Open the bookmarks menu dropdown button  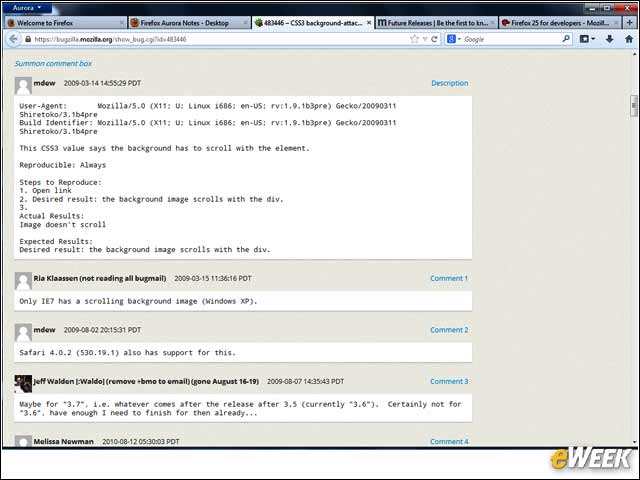click(x=587, y=39)
